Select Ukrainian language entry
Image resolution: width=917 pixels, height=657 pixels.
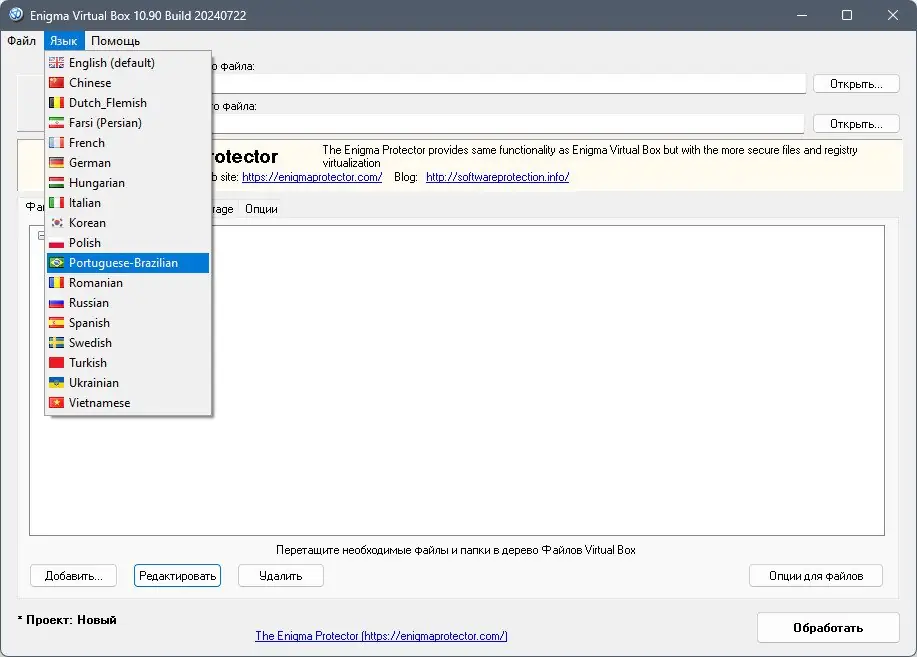tap(127, 383)
